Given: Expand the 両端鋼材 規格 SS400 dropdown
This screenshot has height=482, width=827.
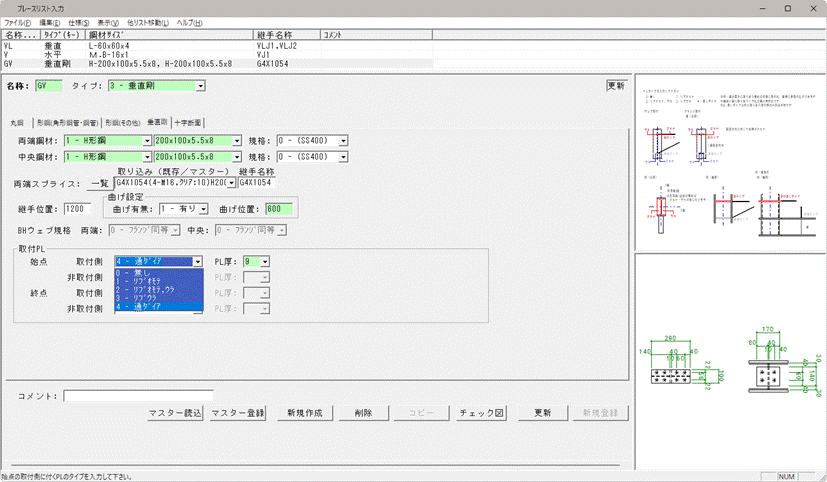Looking at the screenshot, I should [x=343, y=141].
